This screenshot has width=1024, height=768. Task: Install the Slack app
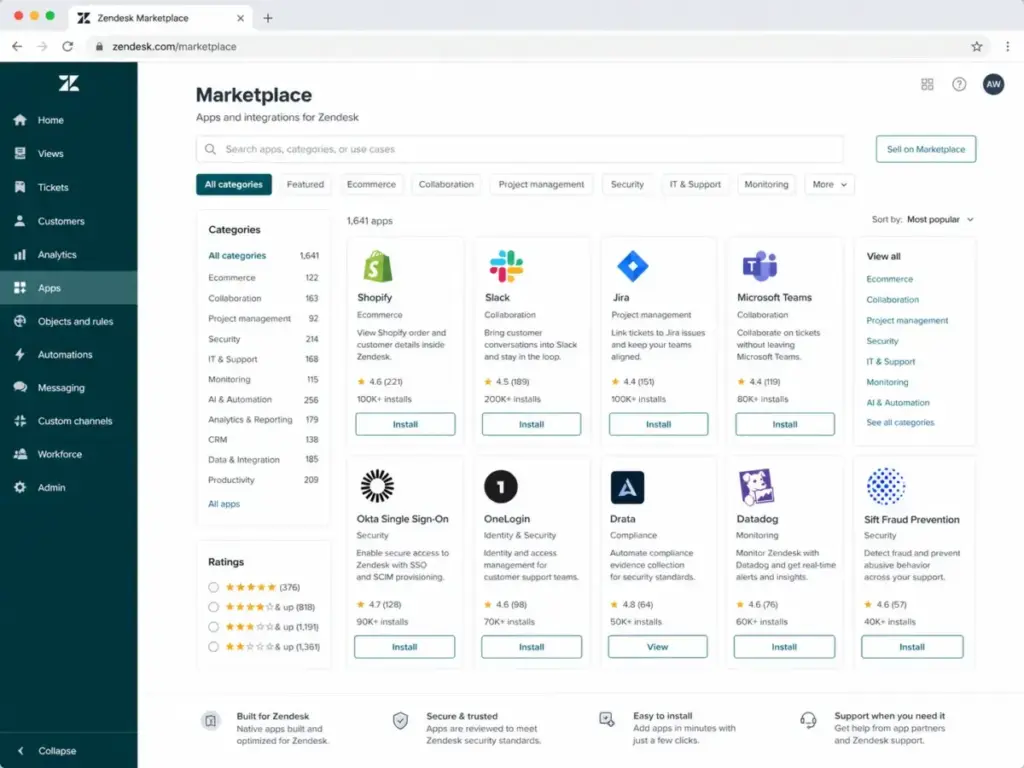click(x=532, y=424)
